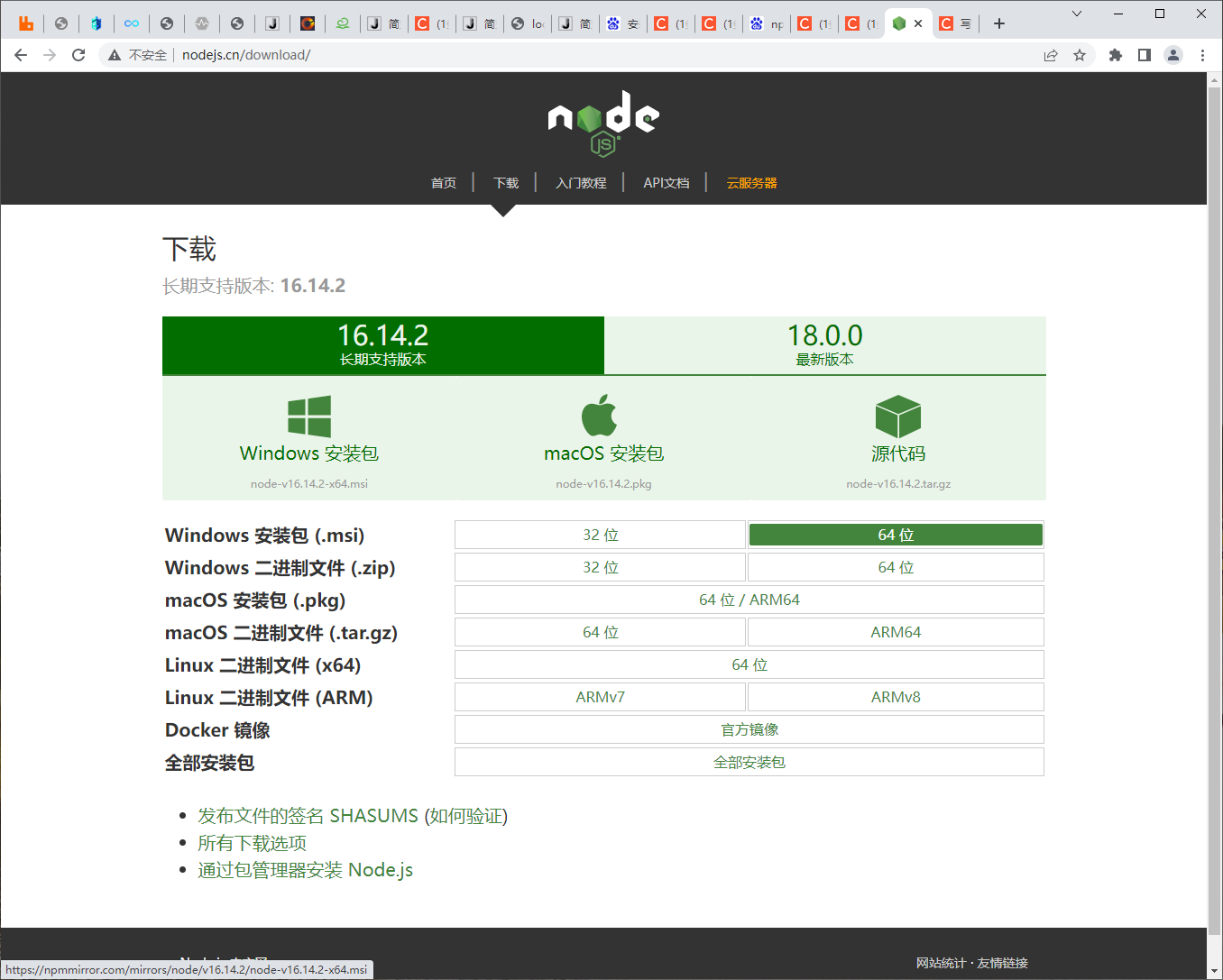Switch to the 18.0.0 latest version tab
Viewport: 1223px width, 980px height.
coord(824,345)
